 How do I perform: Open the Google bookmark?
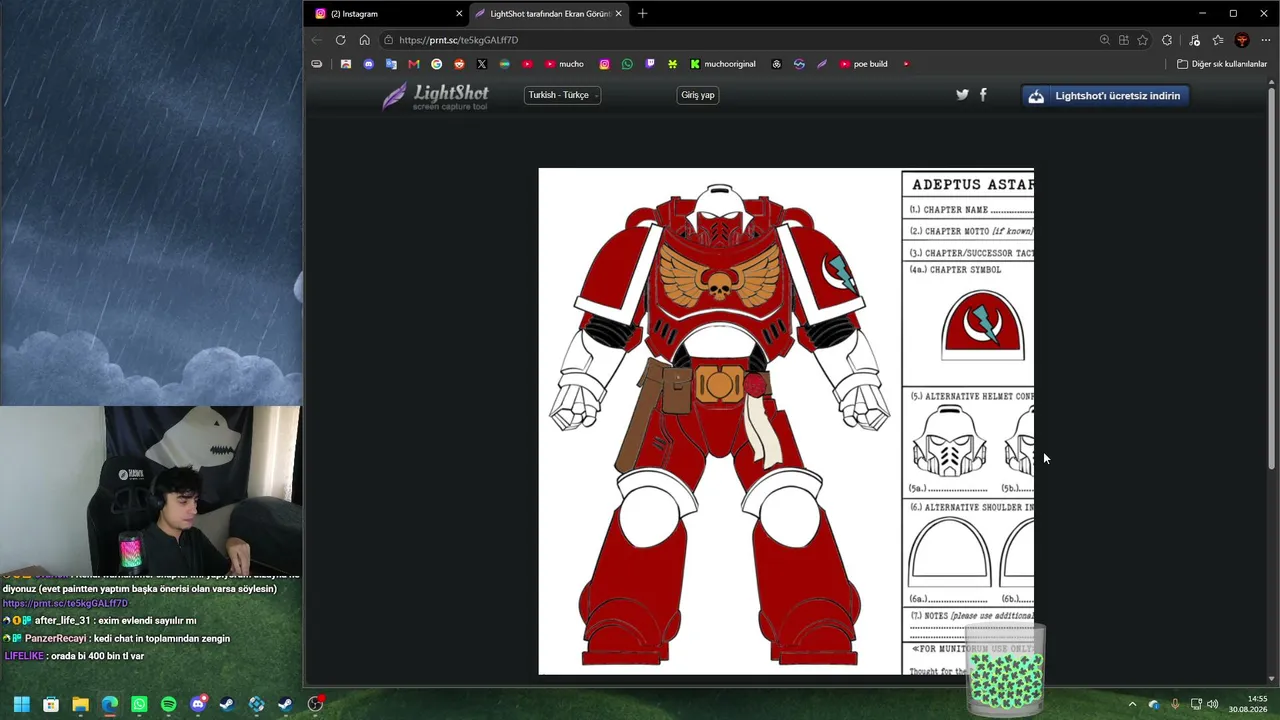[437, 64]
